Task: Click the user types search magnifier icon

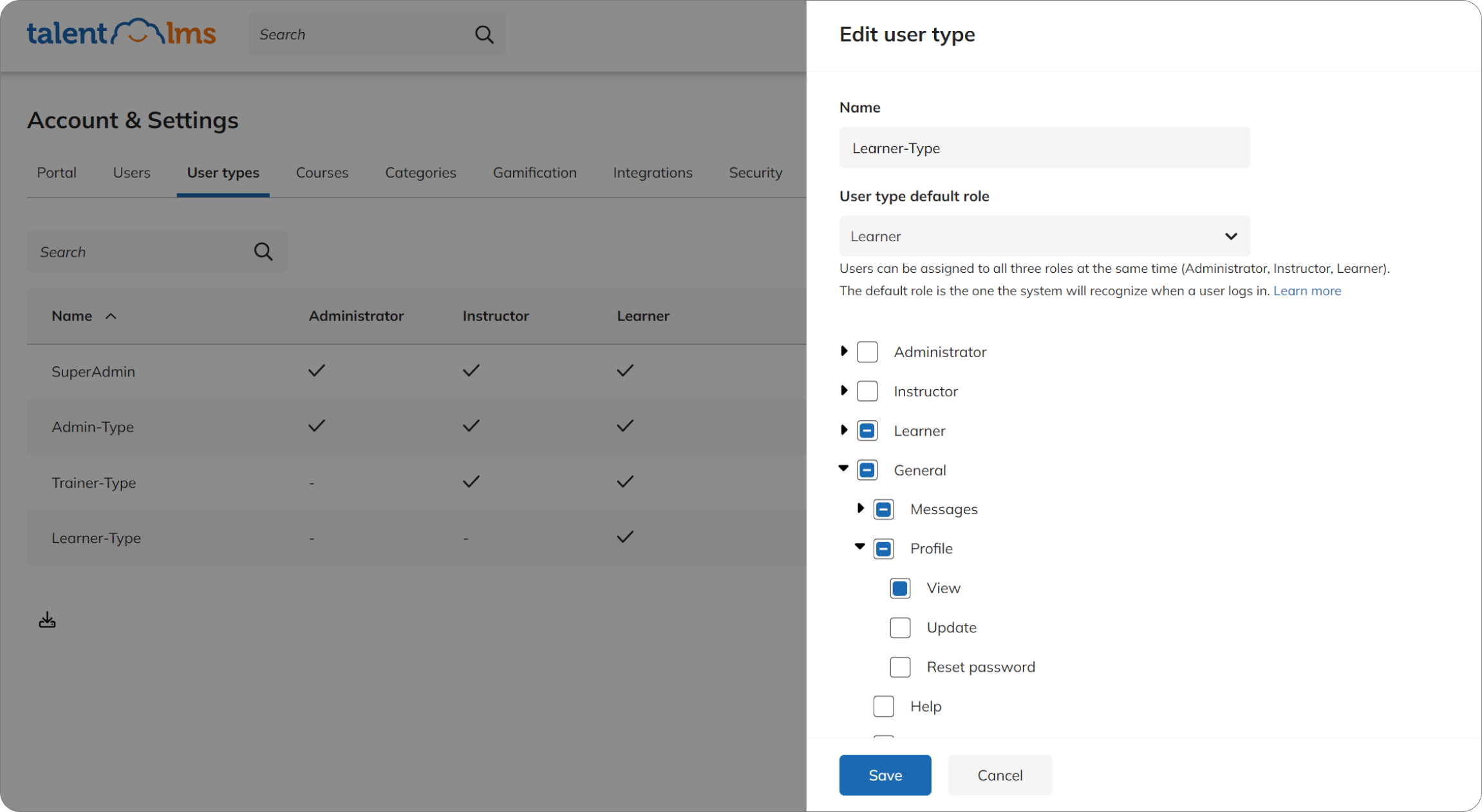Action: point(263,252)
